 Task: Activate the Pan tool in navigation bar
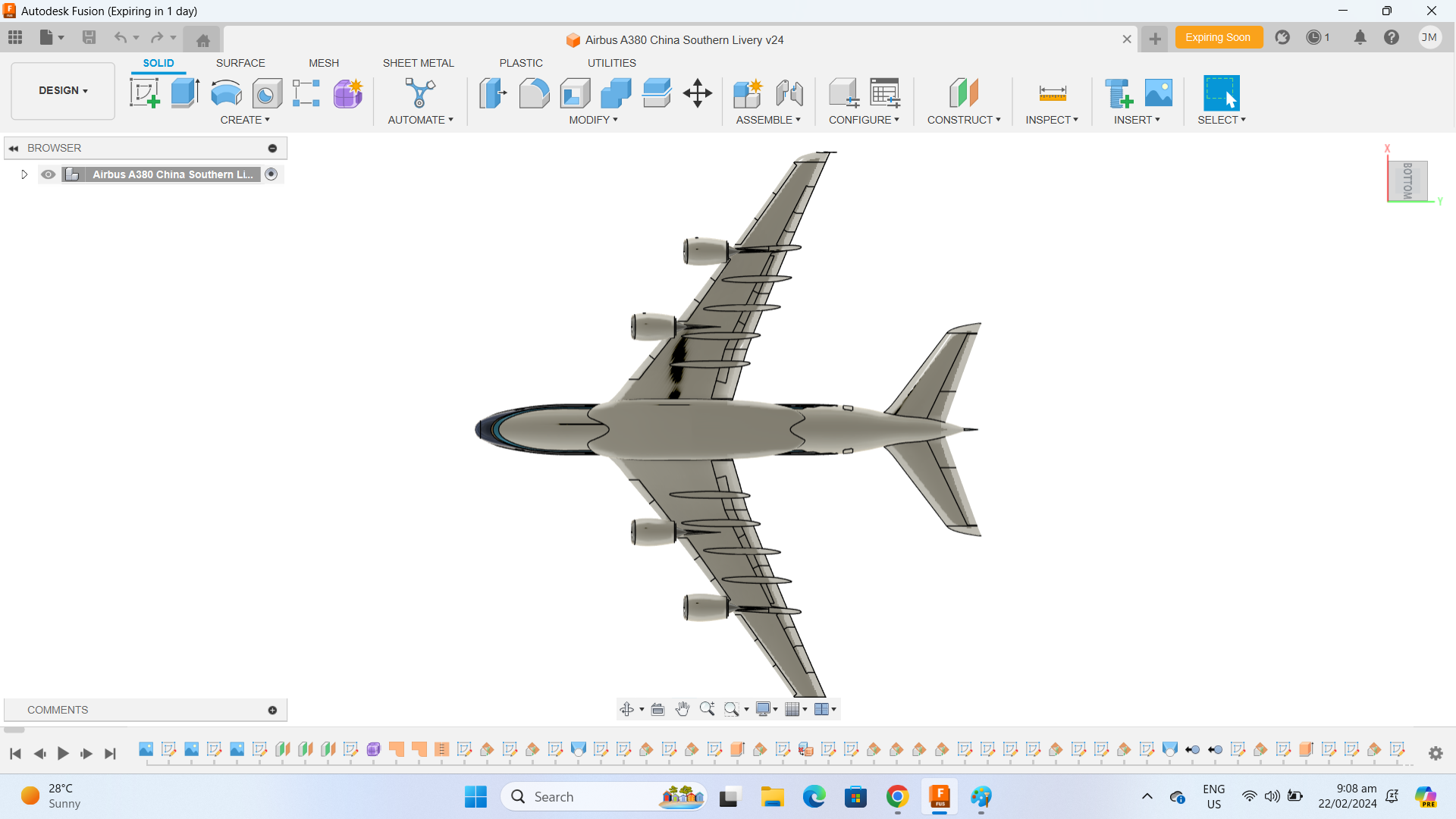[x=682, y=709]
